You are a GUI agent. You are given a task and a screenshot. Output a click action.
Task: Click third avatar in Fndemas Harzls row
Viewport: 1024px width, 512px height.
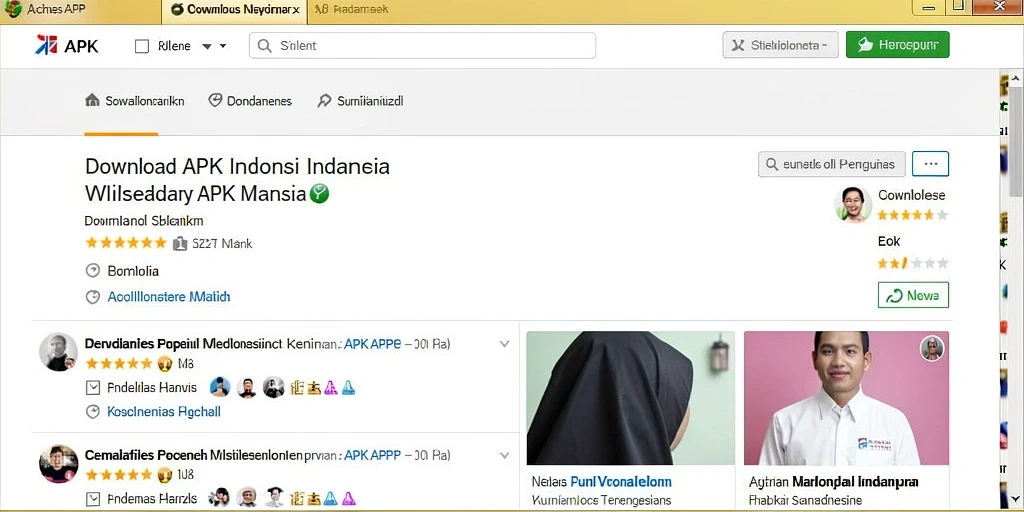pyautogui.click(x=274, y=498)
